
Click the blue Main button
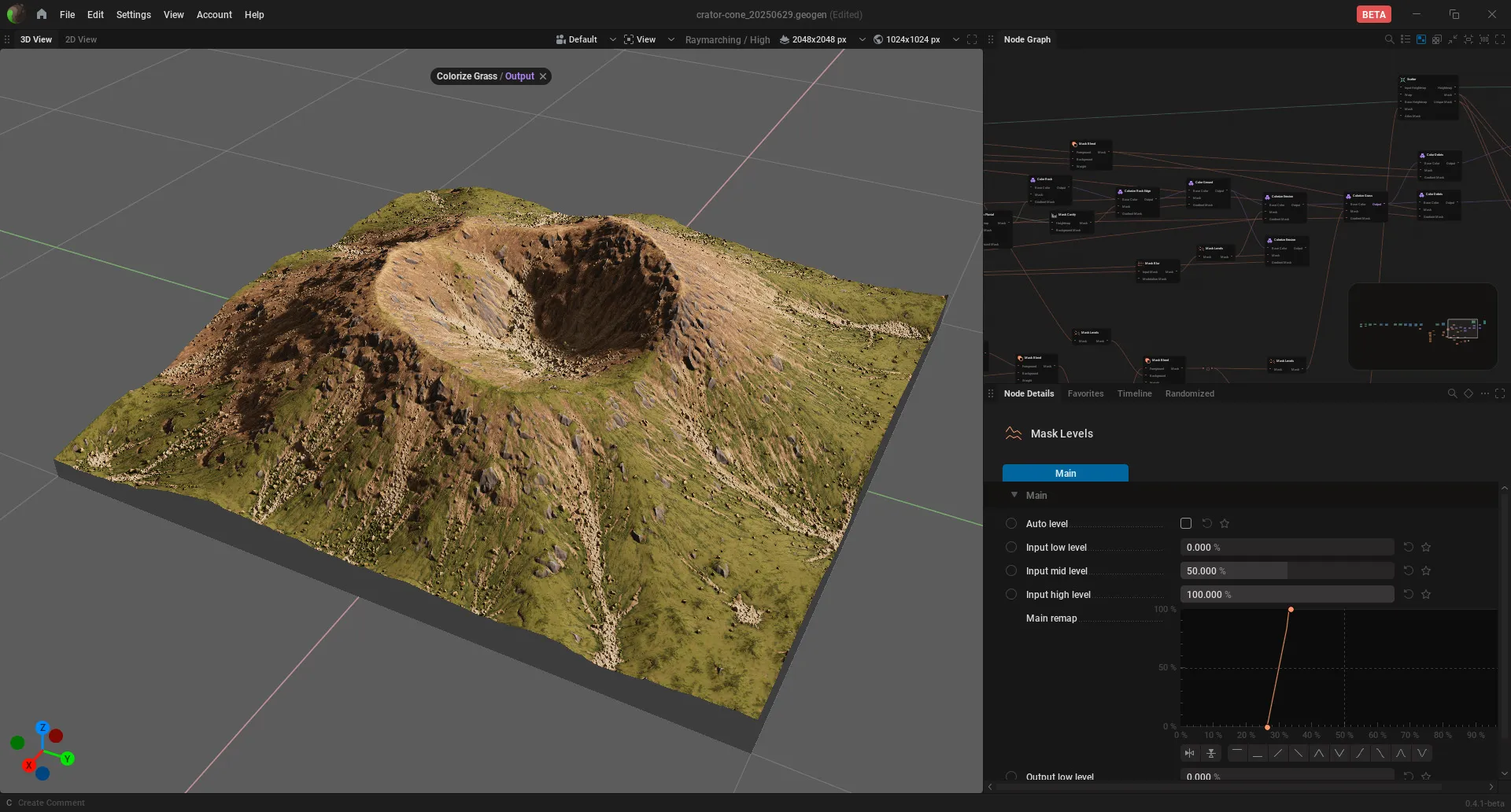[1066, 473]
